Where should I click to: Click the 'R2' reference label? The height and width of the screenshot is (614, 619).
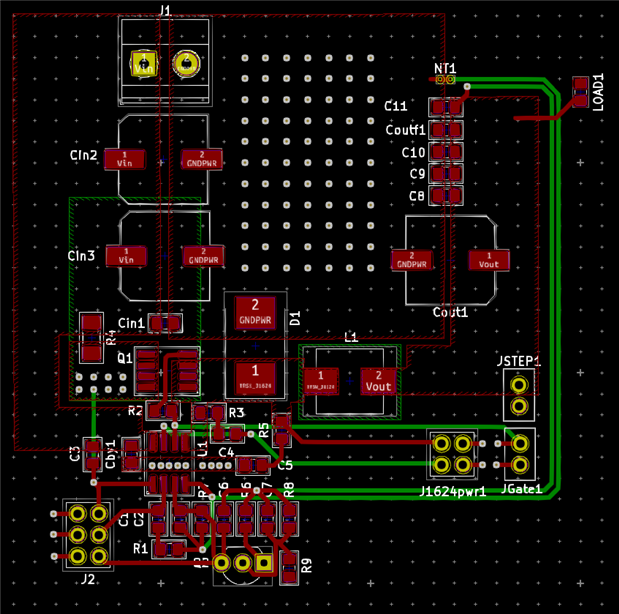[x=135, y=411]
